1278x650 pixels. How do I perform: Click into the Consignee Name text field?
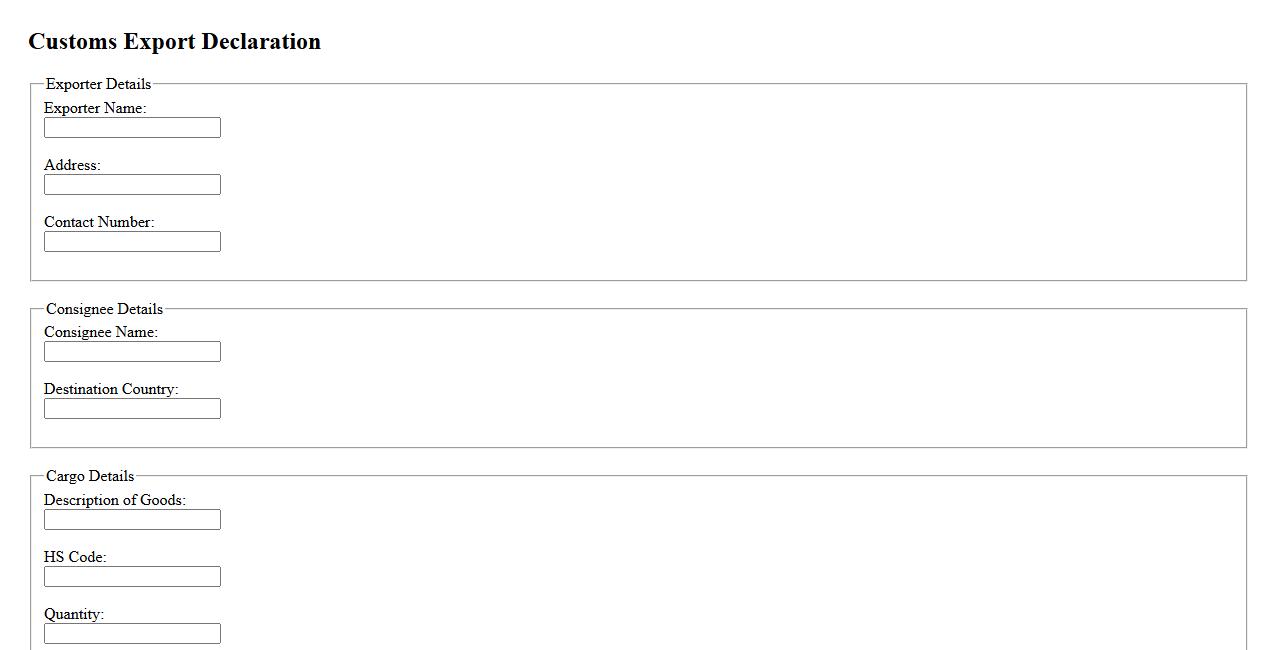tap(132, 352)
